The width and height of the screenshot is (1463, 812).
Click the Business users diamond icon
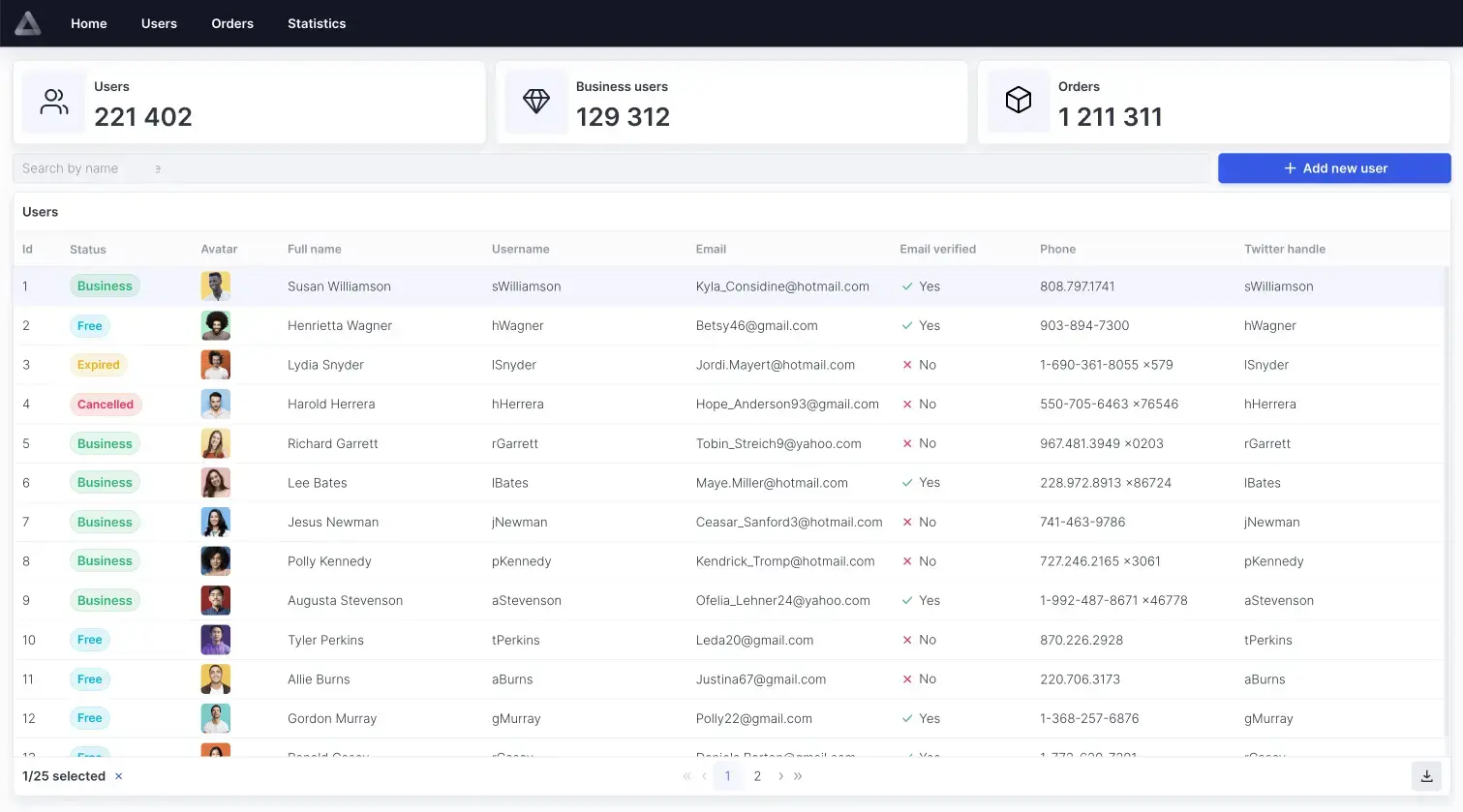point(536,101)
